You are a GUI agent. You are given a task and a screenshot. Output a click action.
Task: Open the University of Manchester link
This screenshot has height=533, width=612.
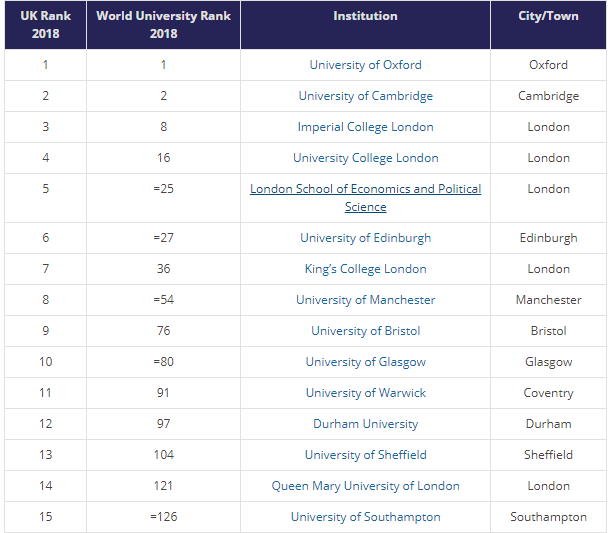pos(365,300)
